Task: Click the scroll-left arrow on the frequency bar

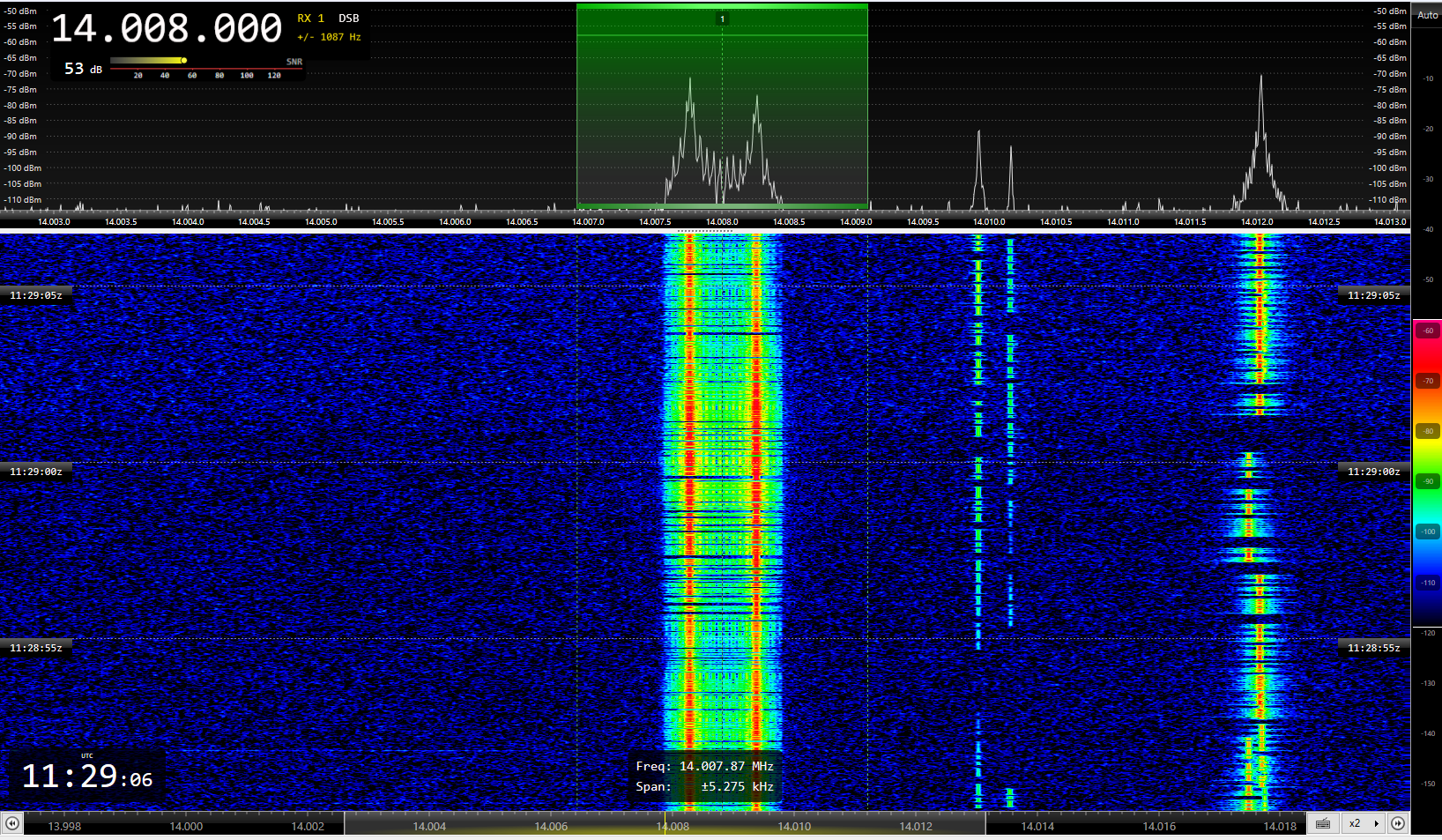Action: click(x=12, y=823)
